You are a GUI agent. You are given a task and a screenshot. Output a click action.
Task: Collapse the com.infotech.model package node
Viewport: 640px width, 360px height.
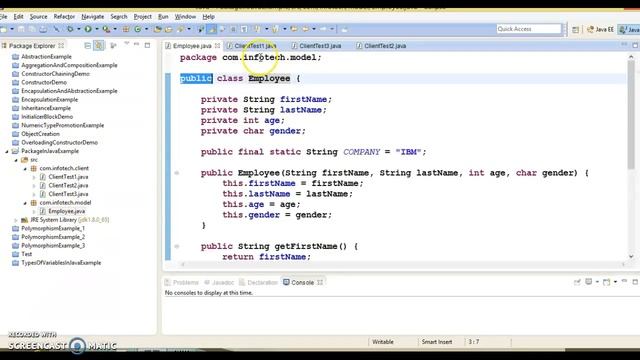click(25, 203)
